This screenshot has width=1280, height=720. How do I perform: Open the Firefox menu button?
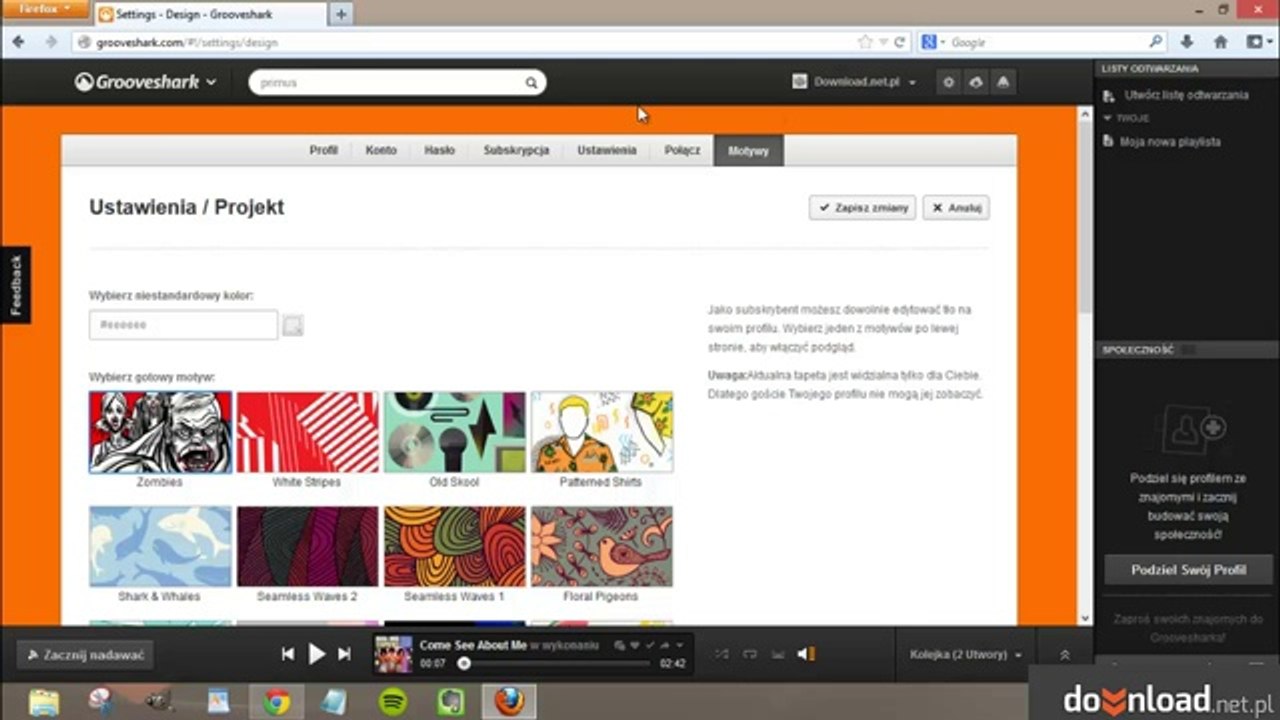pos(46,9)
